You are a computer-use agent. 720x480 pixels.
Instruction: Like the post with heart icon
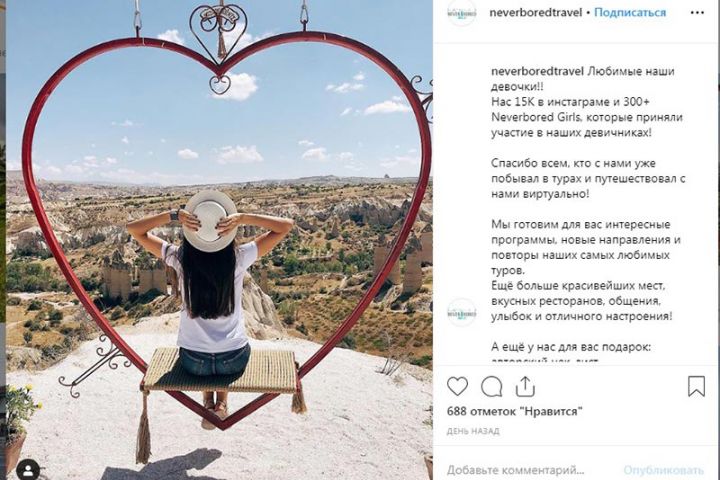pyautogui.click(x=457, y=386)
